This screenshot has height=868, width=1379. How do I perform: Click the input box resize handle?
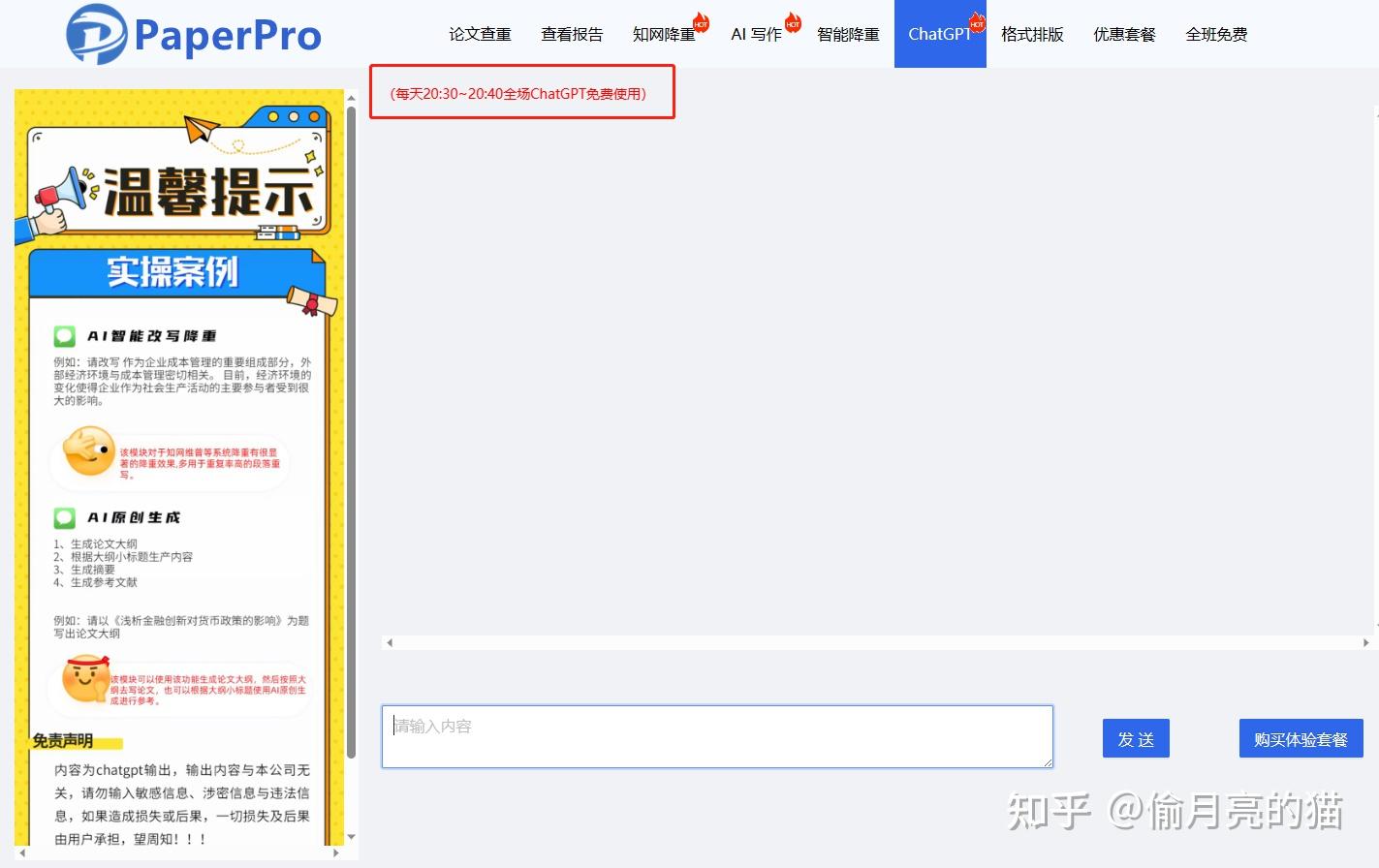pyautogui.click(x=1048, y=763)
